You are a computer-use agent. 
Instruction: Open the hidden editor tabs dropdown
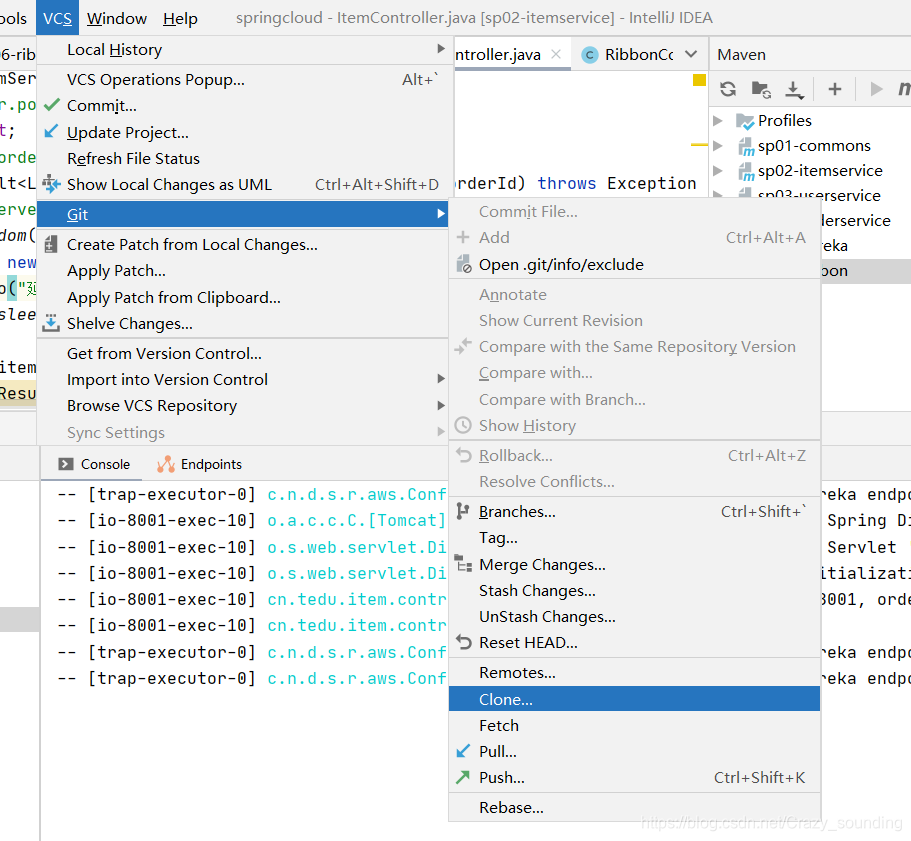[691, 54]
